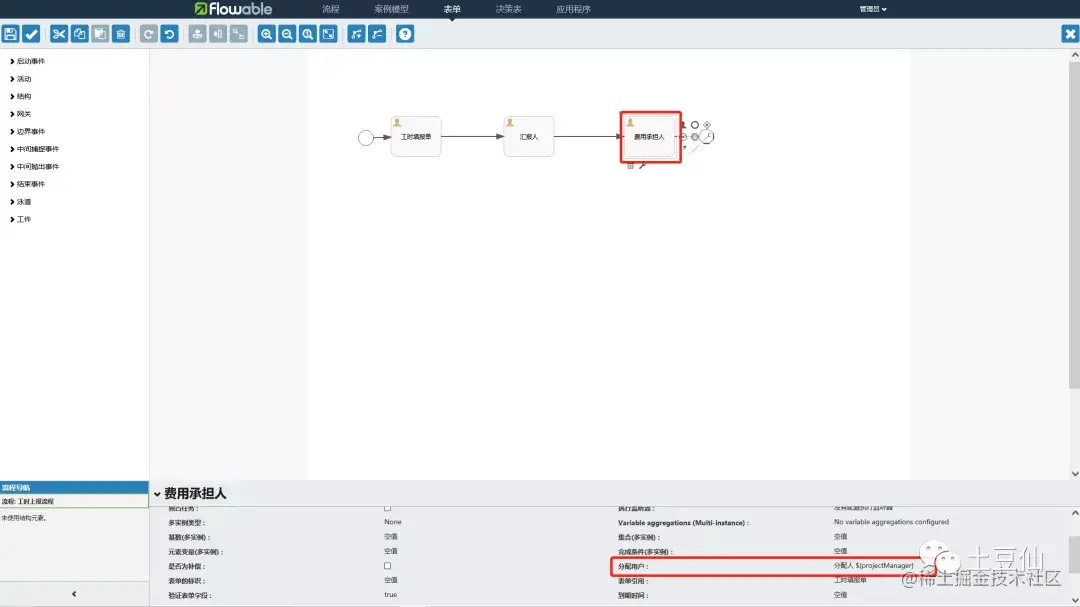Expand the 工件 palette group
Image resolution: width=1080 pixels, height=607 pixels.
coord(21,219)
